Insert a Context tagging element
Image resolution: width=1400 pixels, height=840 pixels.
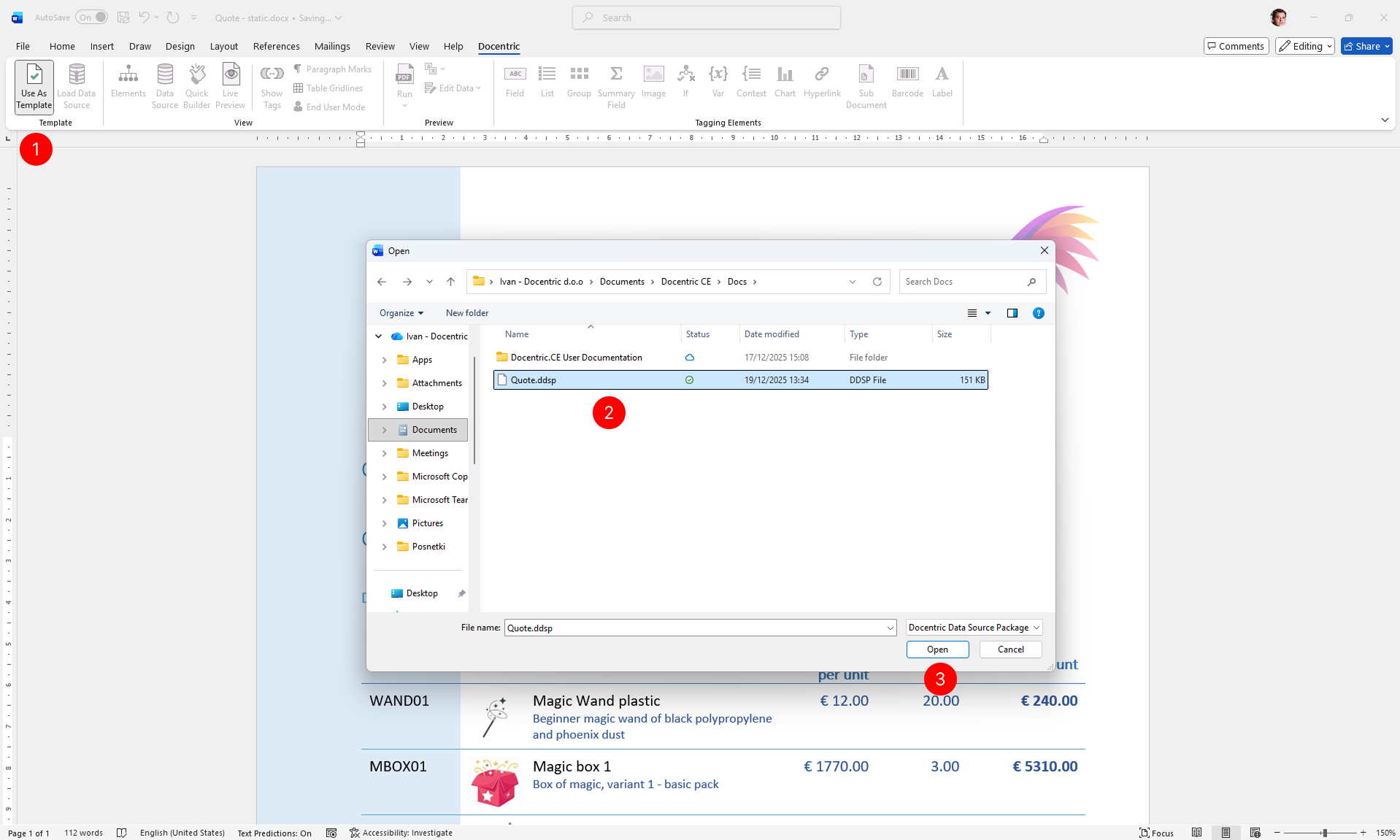click(x=751, y=81)
